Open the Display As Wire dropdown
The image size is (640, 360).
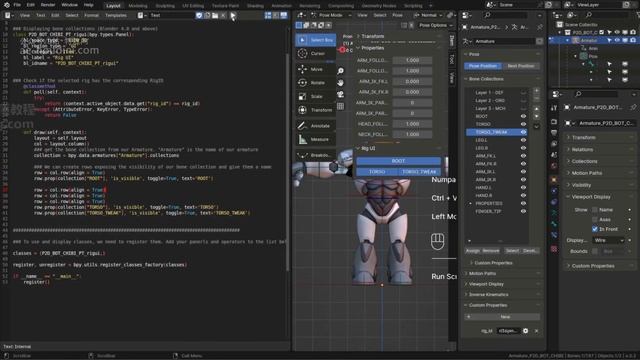[609, 240]
